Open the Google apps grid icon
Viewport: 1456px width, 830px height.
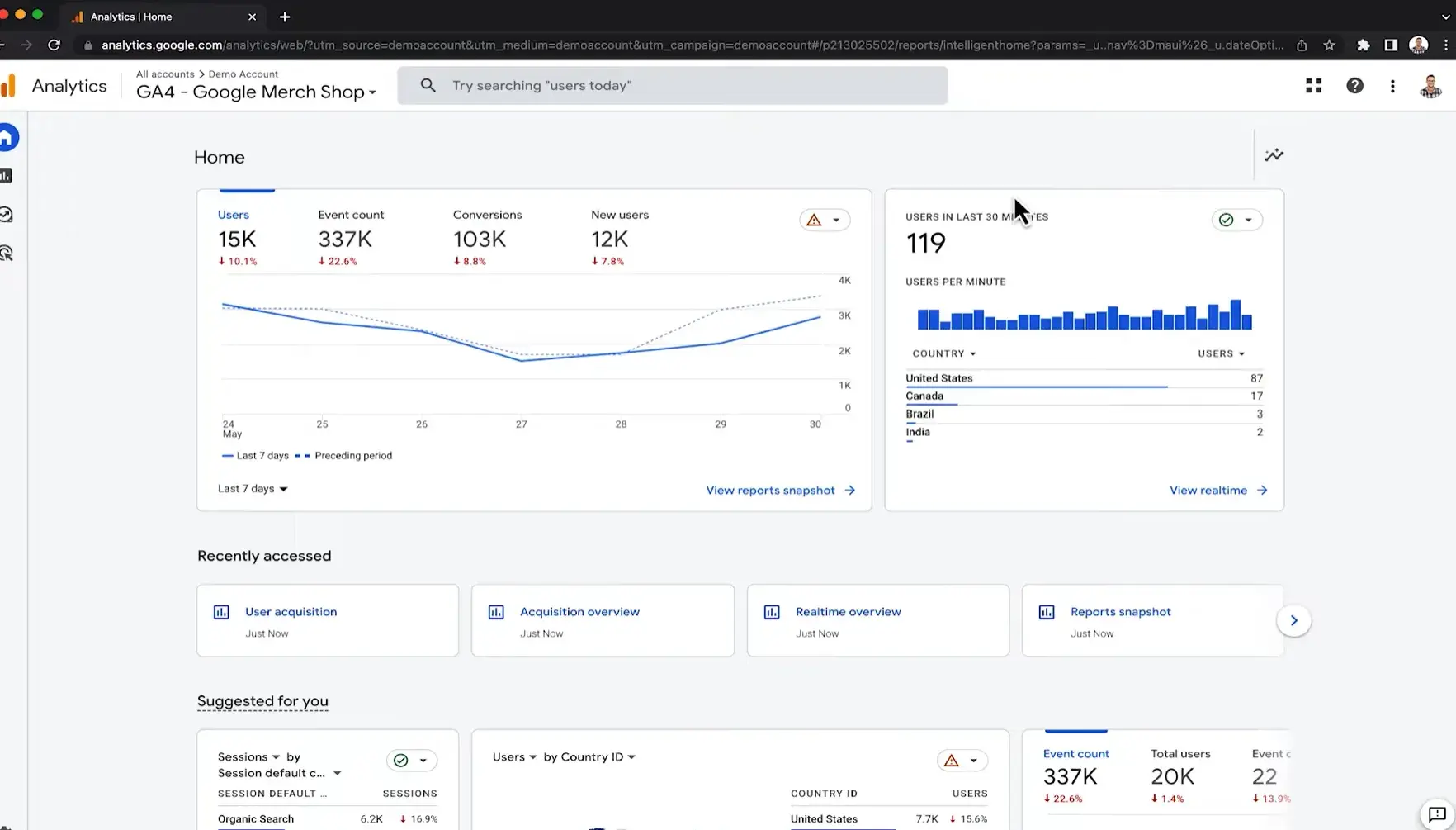tap(1313, 86)
